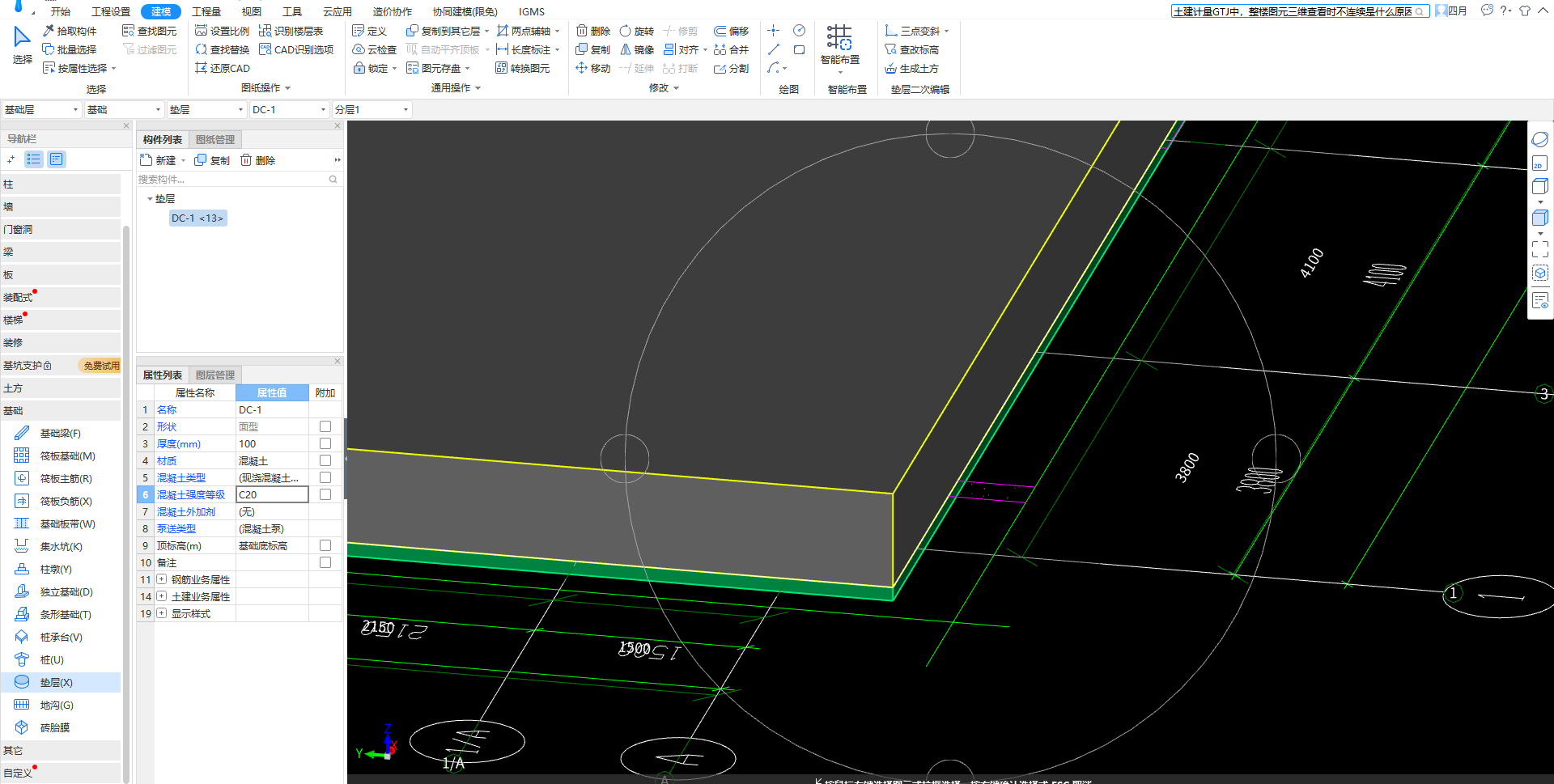Toggle 厚度(mm) row 附加 checkbox

click(x=325, y=443)
